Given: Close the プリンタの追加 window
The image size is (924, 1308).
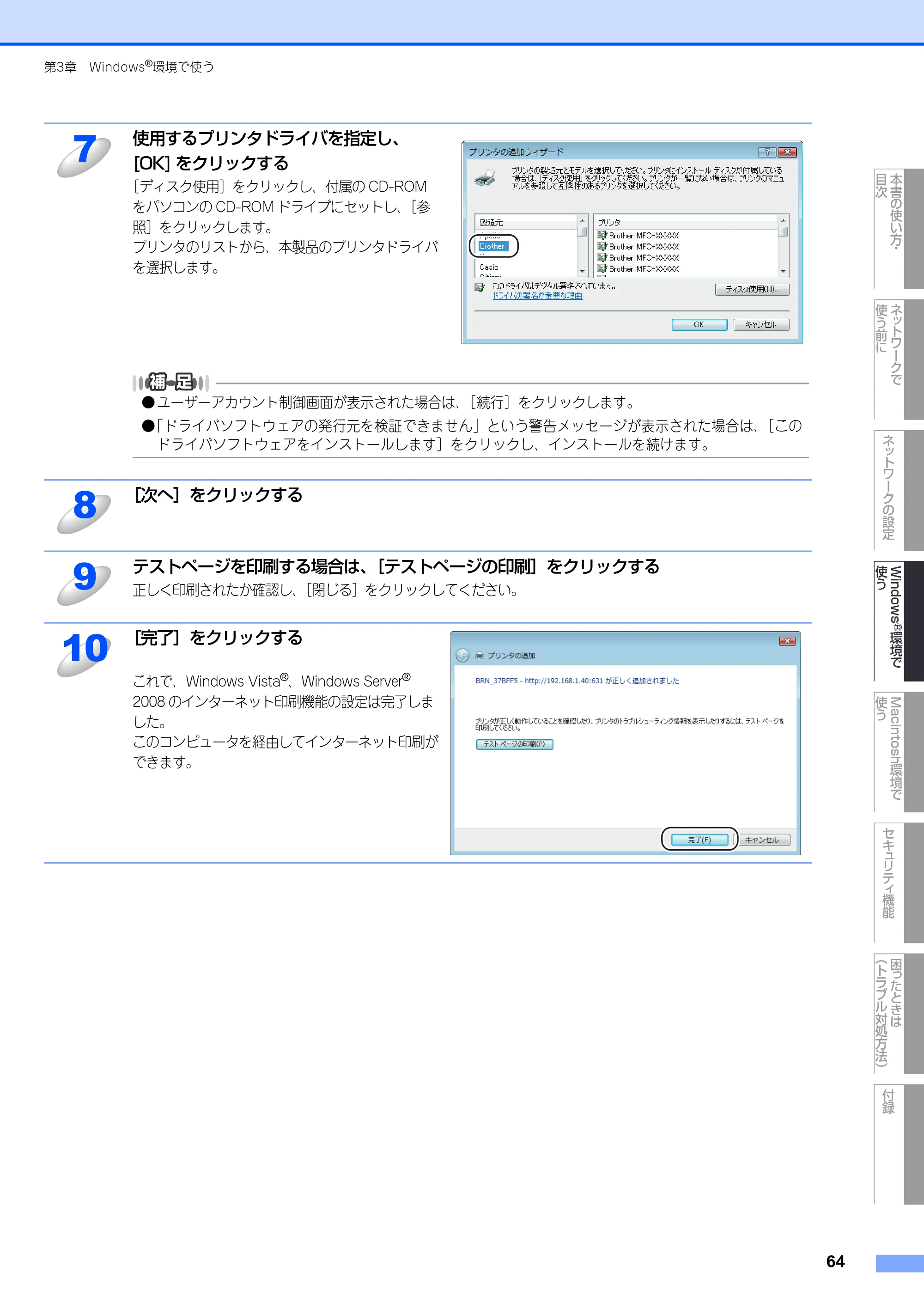Looking at the screenshot, I should coord(787,641).
